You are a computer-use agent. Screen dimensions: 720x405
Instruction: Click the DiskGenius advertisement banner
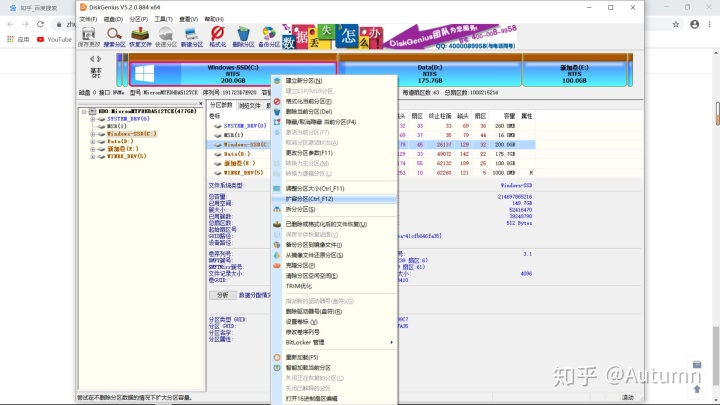point(399,37)
